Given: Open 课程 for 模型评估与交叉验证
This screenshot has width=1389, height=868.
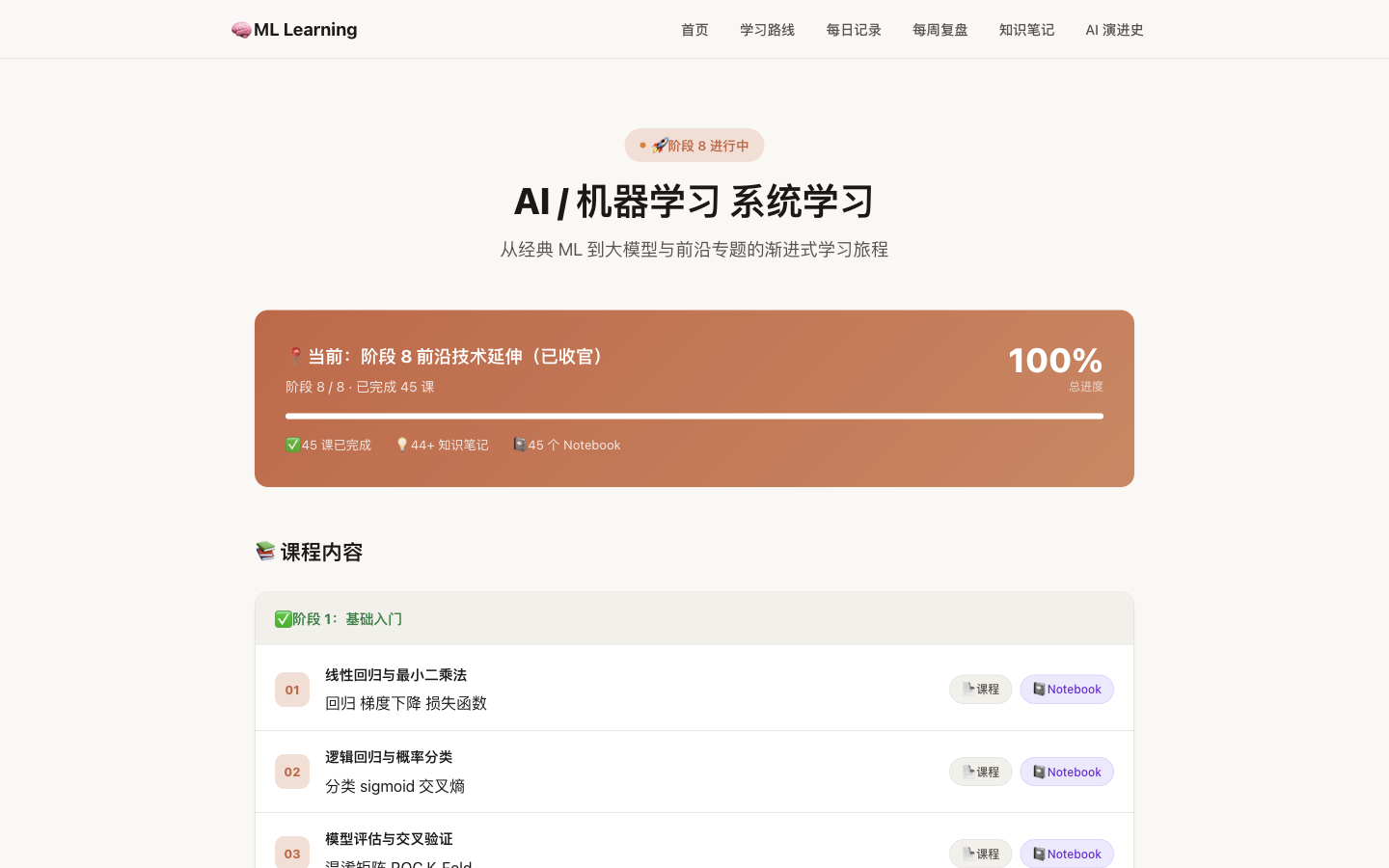Looking at the screenshot, I should point(980,854).
